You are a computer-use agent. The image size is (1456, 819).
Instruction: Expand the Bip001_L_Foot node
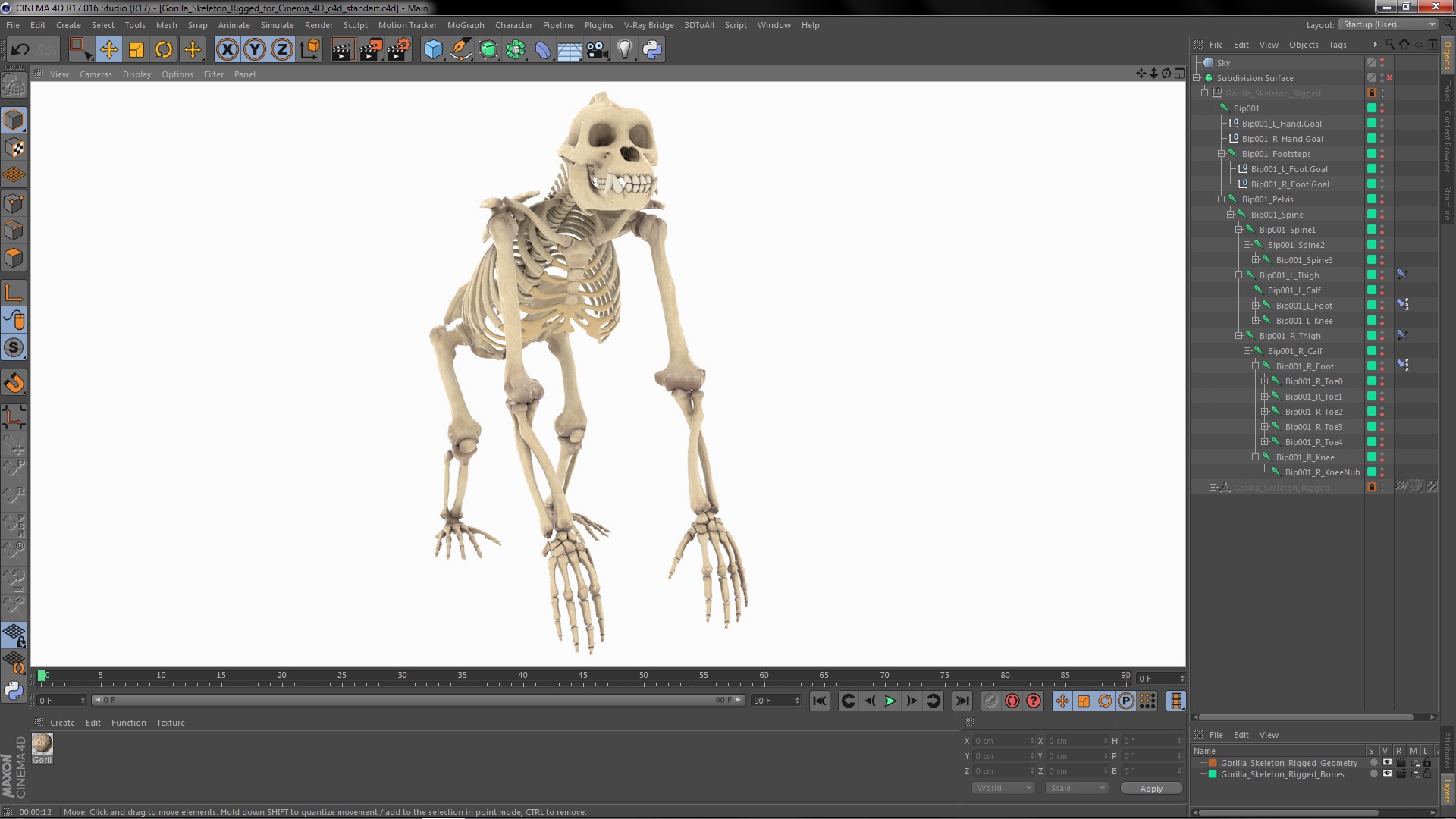click(x=1255, y=306)
